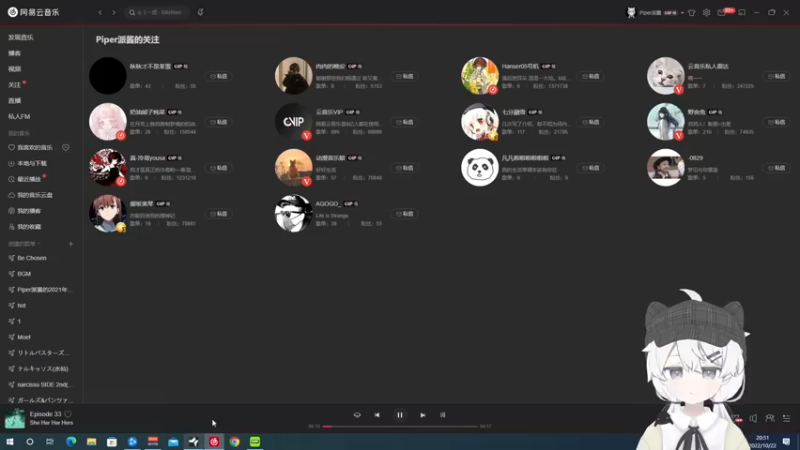Image resolution: width=800 pixels, height=450 pixels.
Task: Open the messages mail icon with 99+ badge
Action: (x=721, y=13)
